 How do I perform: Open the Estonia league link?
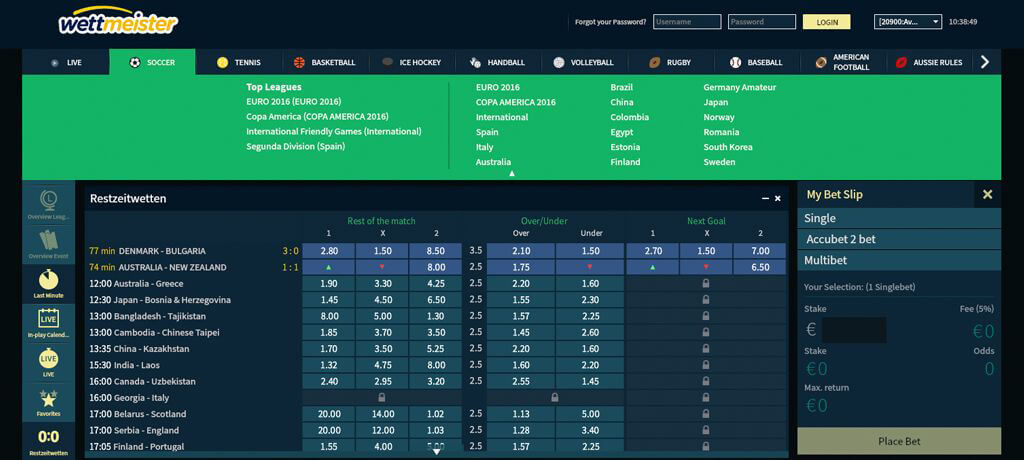(625, 147)
